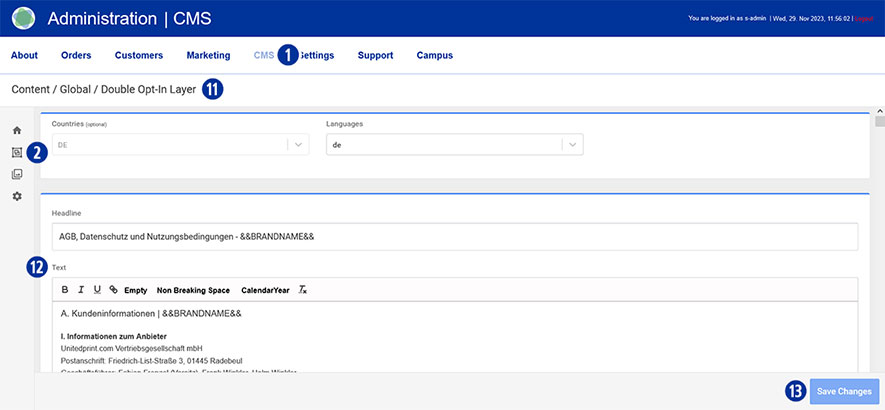885x410 pixels.
Task: Toggle bold formatting in the text editor
Action: [65, 290]
